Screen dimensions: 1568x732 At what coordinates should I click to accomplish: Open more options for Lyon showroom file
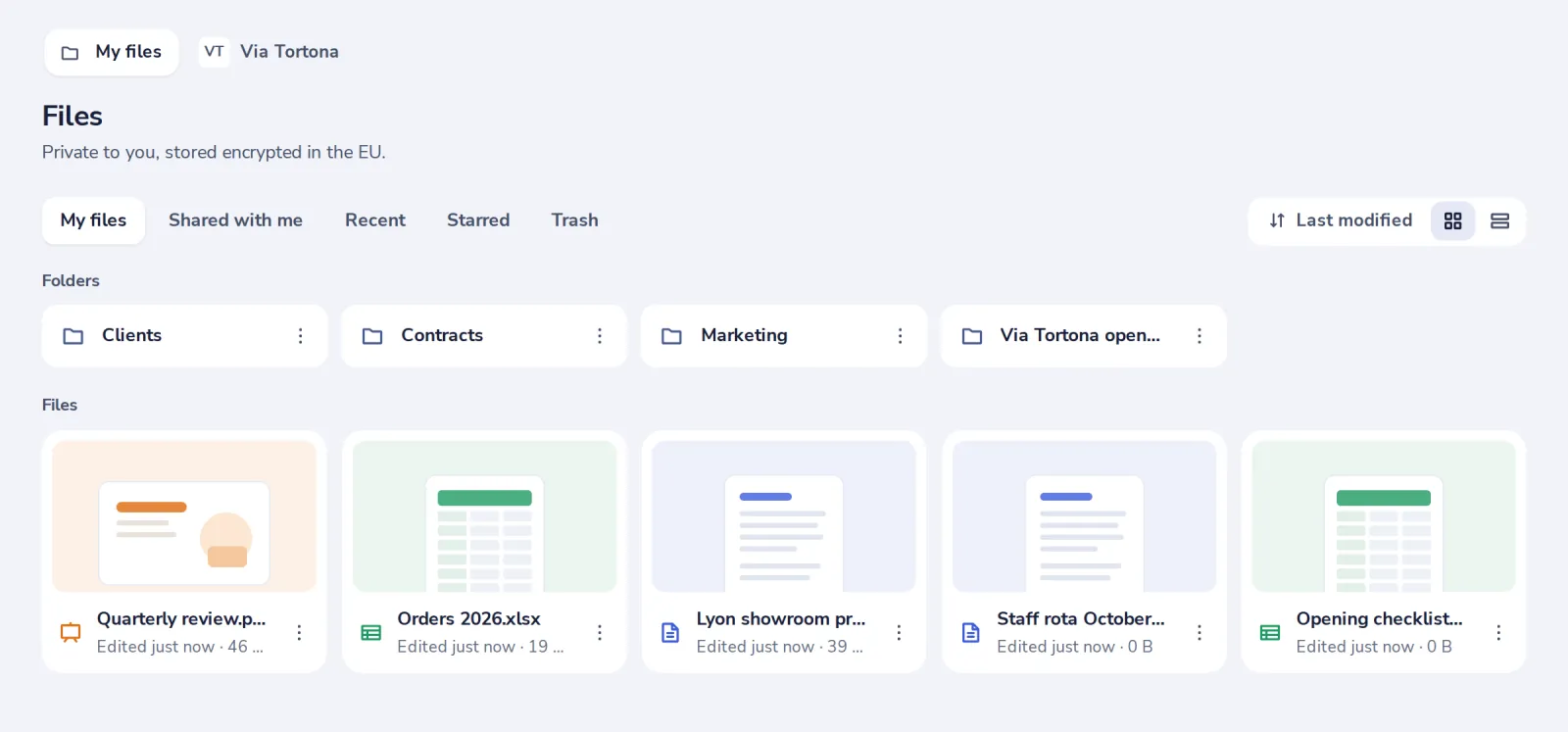pyautogui.click(x=899, y=633)
